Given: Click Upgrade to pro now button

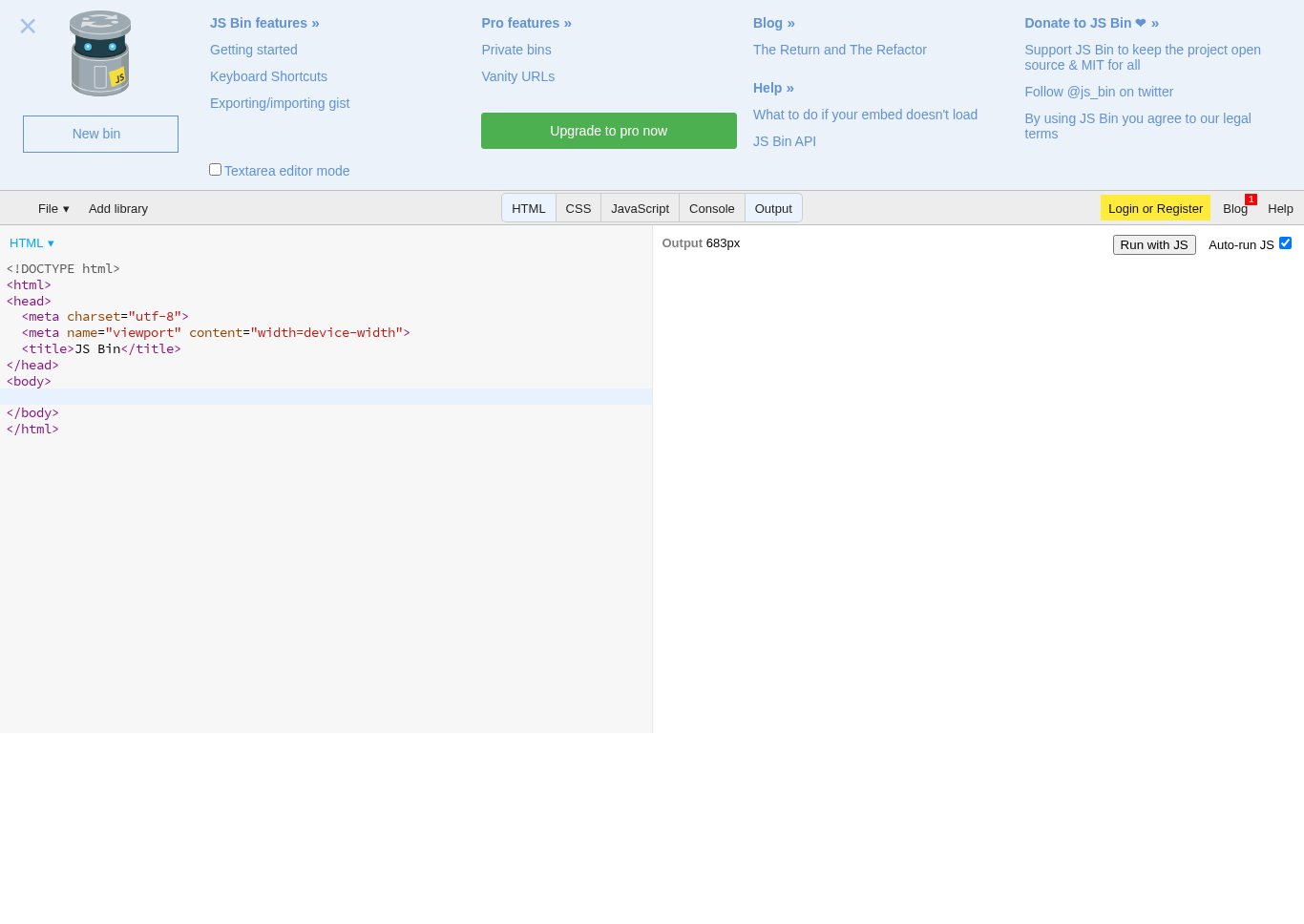Looking at the screenshot, I should point(609,131).
